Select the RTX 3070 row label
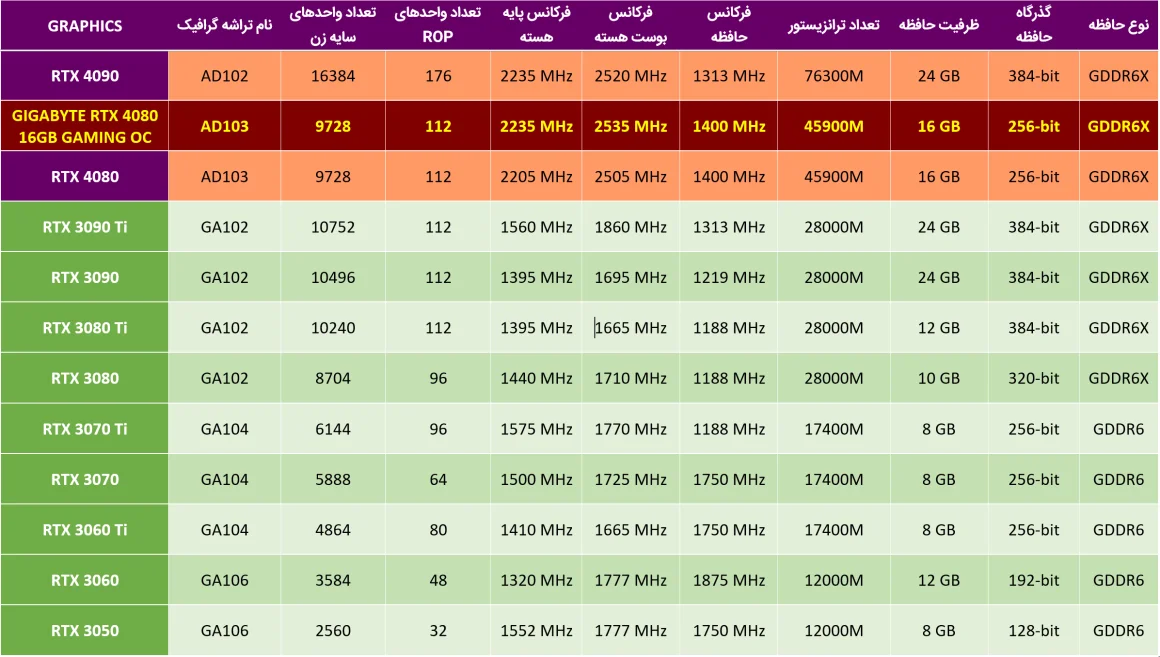1160x657 pixels. point(84,479)
